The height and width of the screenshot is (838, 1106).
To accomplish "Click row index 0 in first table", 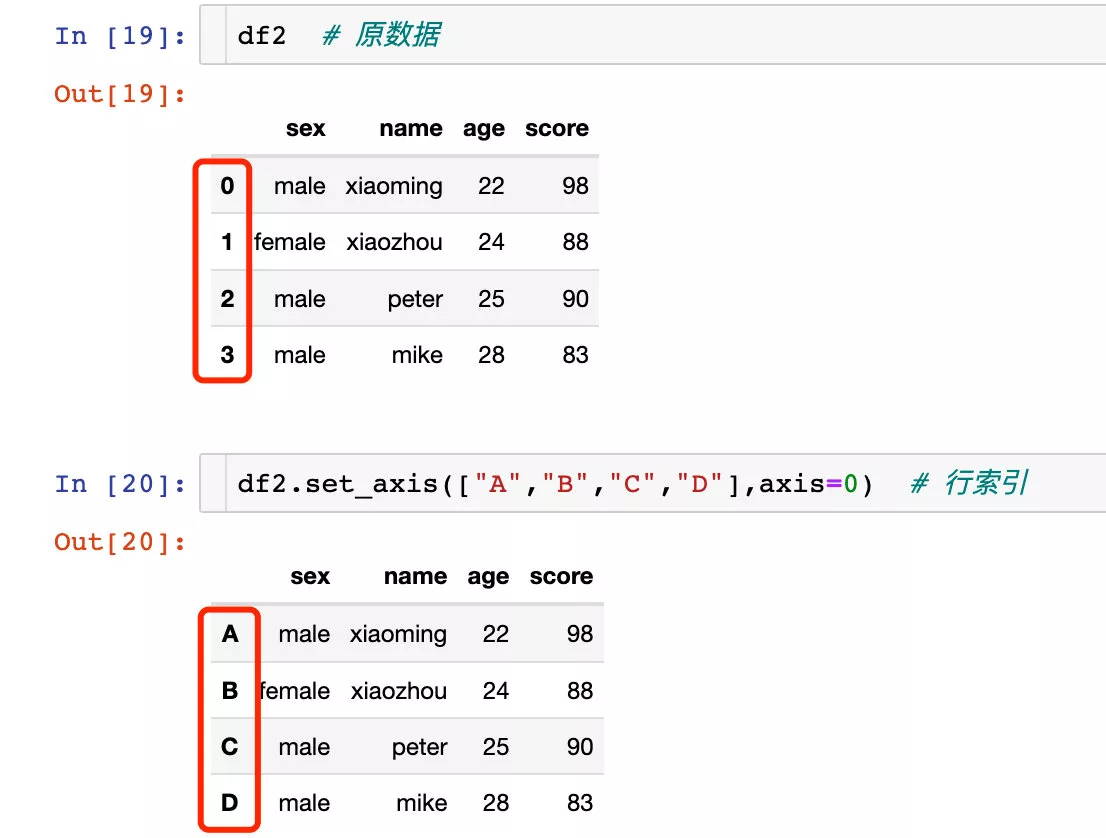I will coord(227,186).
